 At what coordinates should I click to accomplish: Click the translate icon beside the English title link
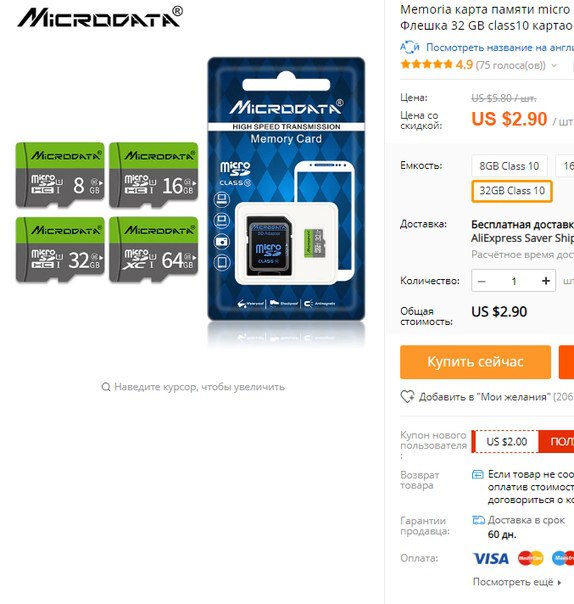[409, 47]
